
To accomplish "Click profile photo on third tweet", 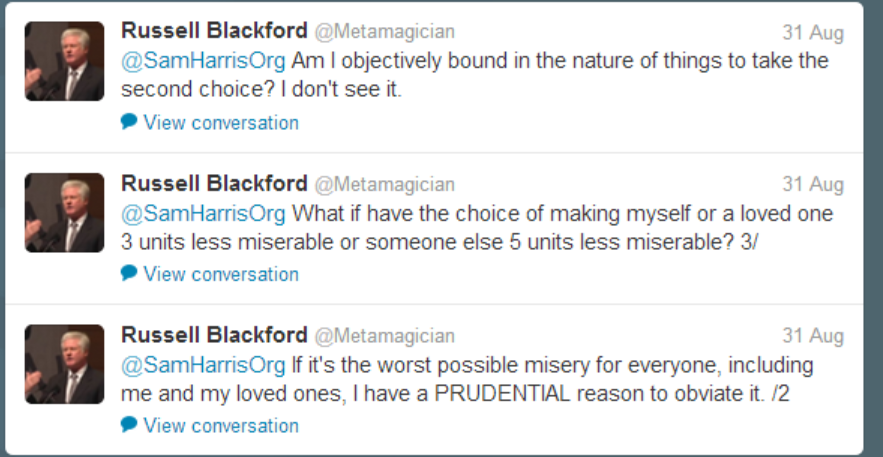I will coord(65,364).
